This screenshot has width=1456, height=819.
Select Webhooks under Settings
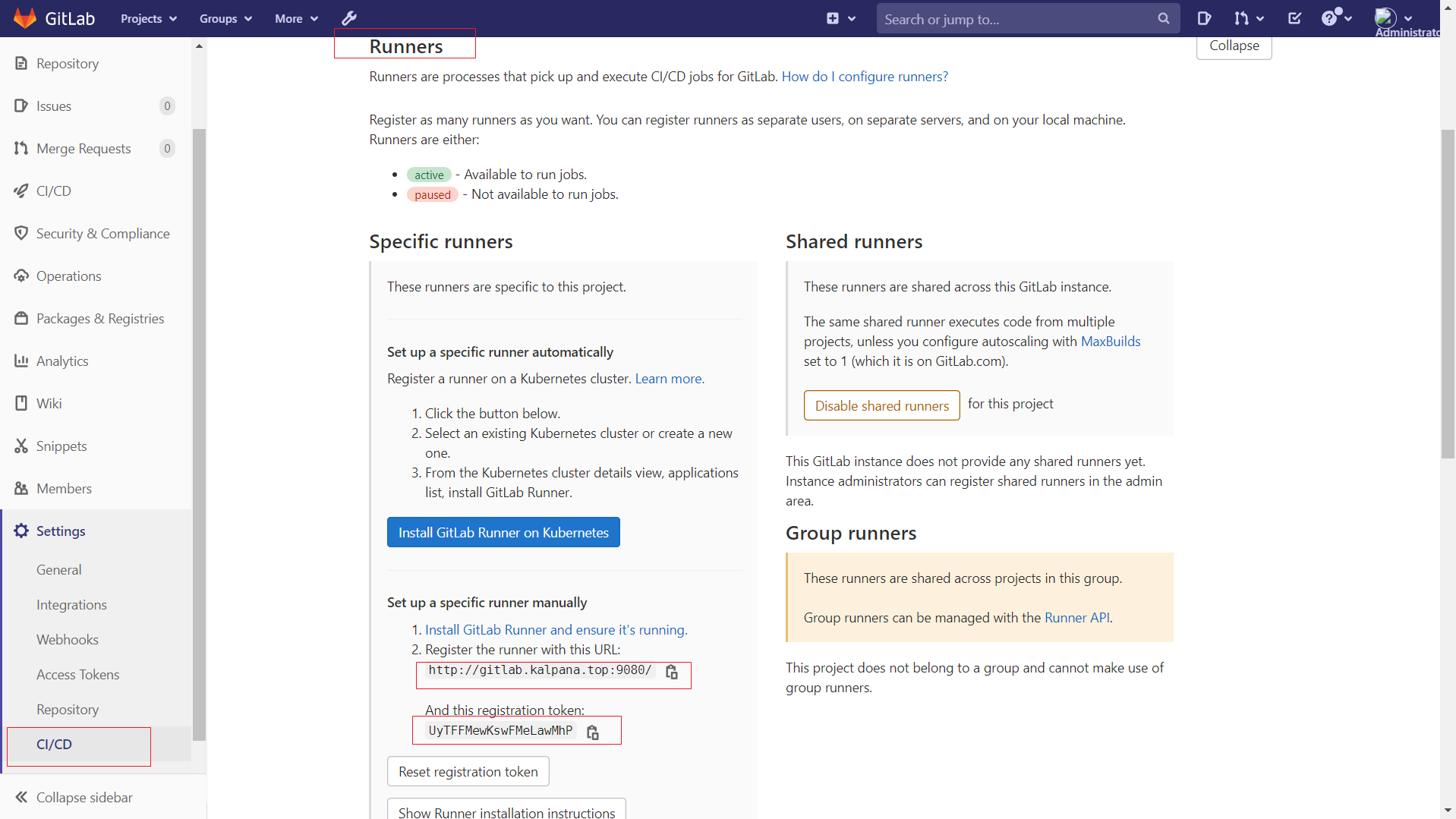pyautogui.click(x=67, y=639)
